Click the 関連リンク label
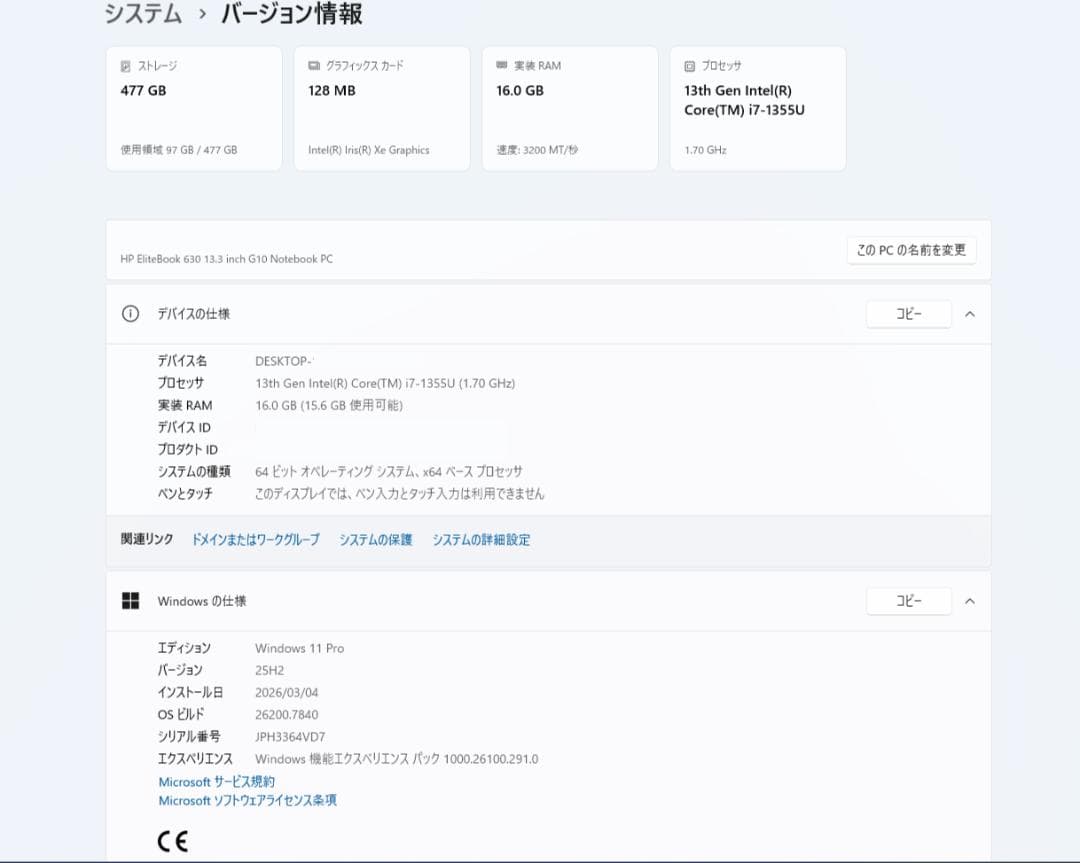 pos(147,539)
